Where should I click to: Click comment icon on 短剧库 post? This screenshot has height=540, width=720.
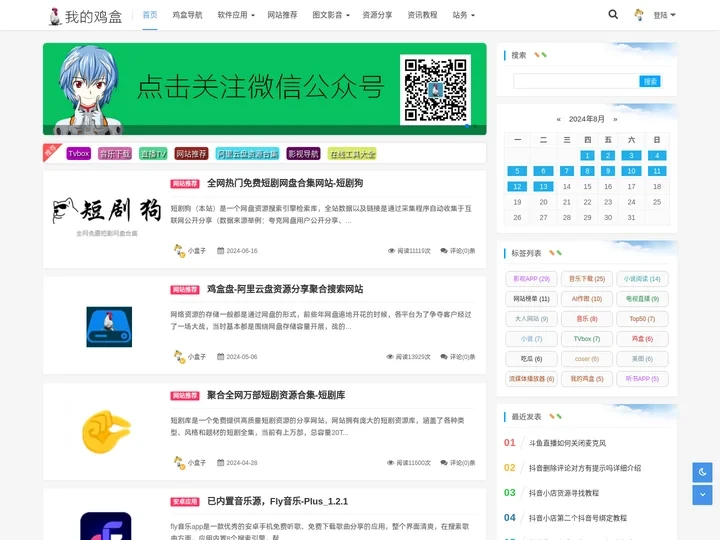444,462
